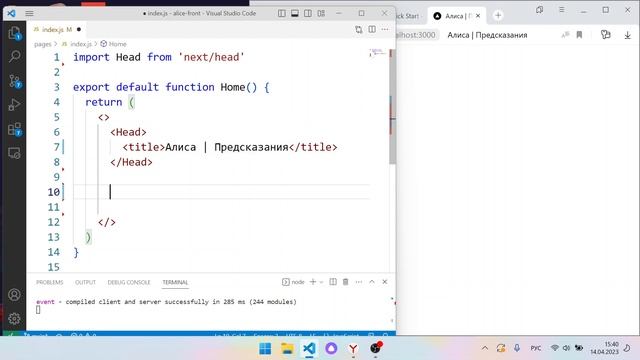
Task: Close the Алиса browser tab
Action: tap(478, 16)
